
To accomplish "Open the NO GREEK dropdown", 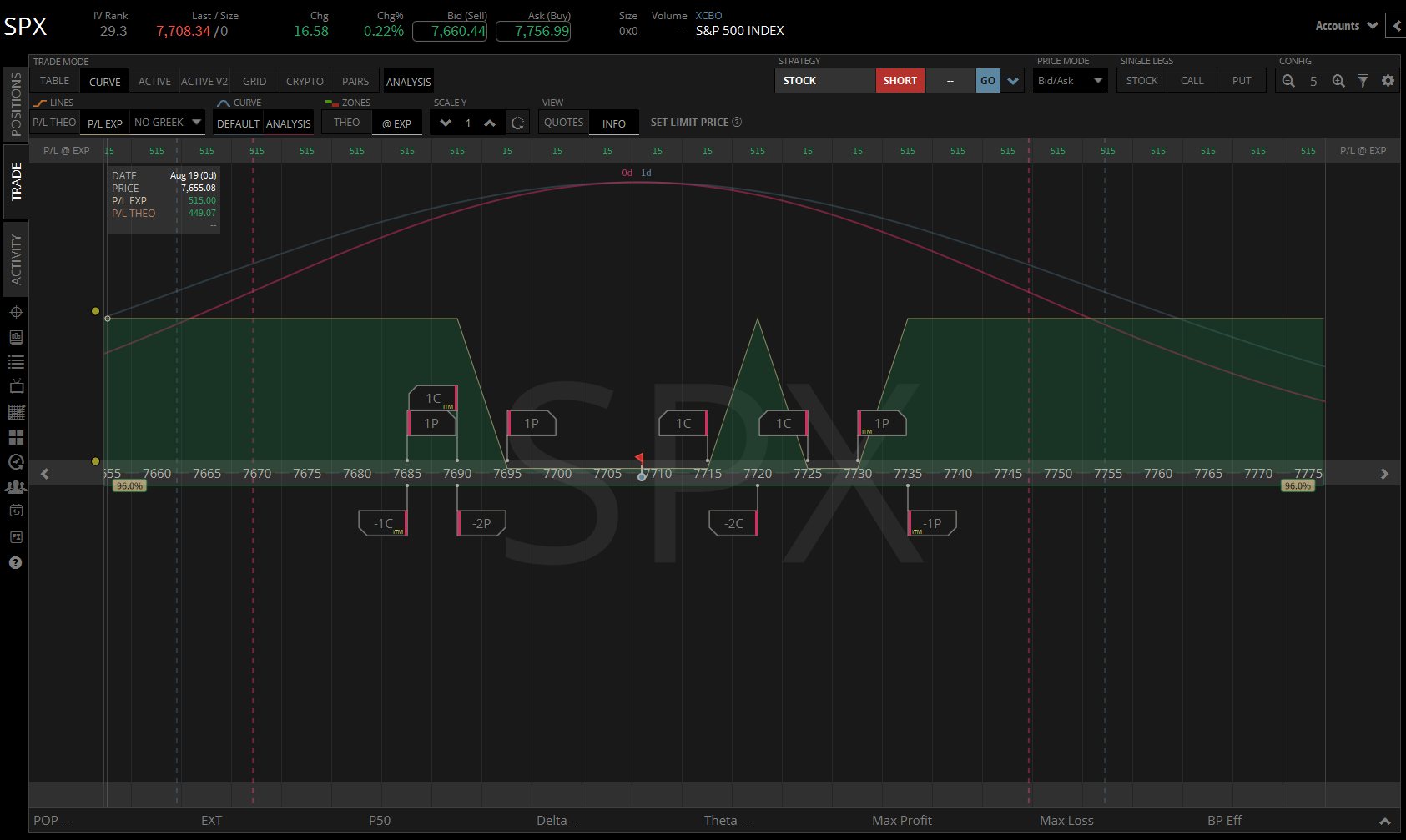I will pyautogui.click(x=167, y=123).
